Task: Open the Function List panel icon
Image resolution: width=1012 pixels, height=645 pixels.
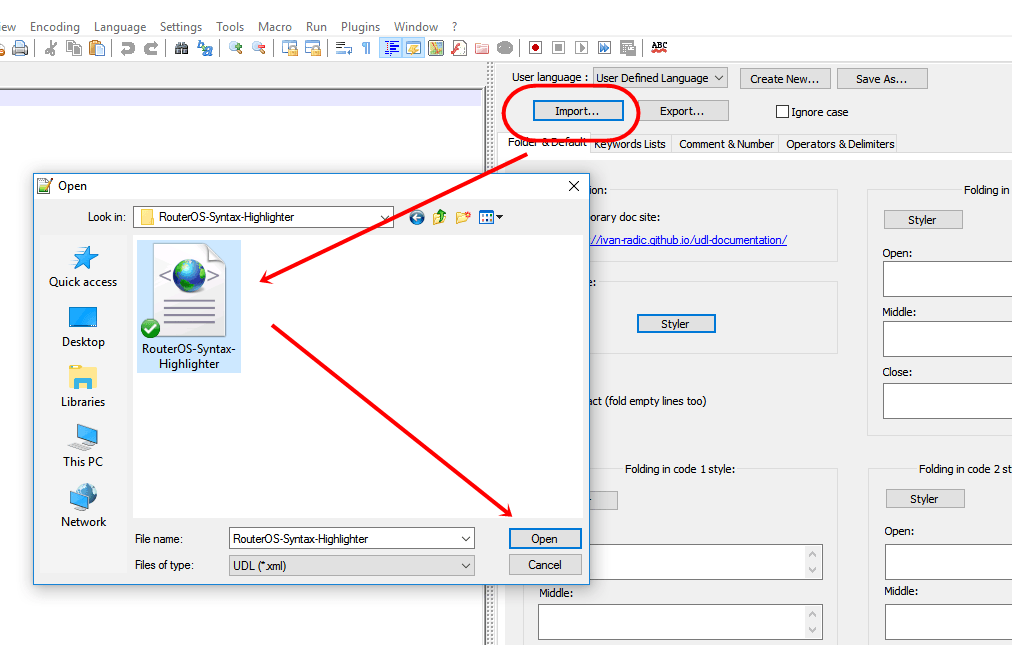Action: point(459,48)
